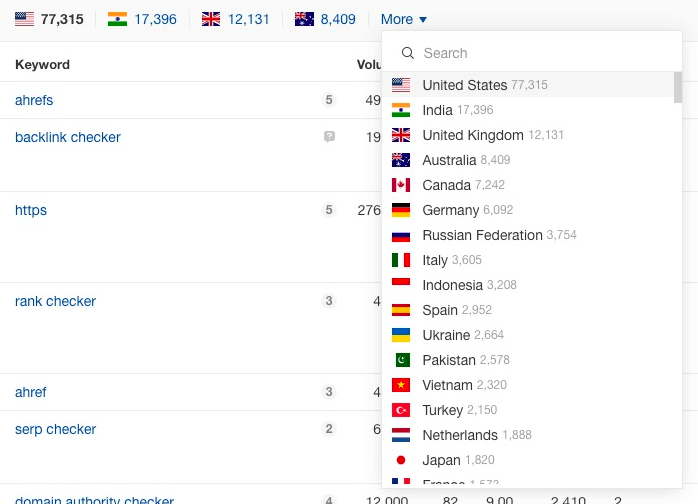The height and width of the screenshot is (504, 698).
Task: Click the position badge 5 for ahrefs
Action: coord(329,100)
